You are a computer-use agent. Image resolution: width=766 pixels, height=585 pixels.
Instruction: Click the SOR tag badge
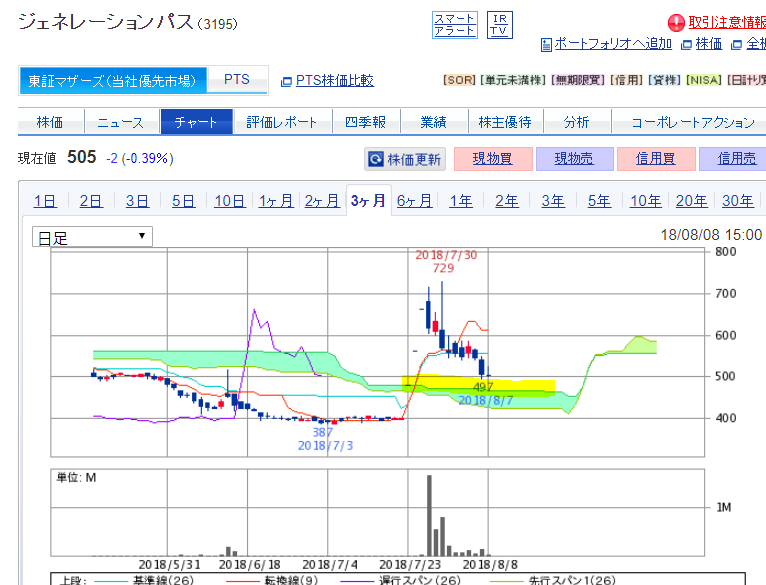point(459,81)
